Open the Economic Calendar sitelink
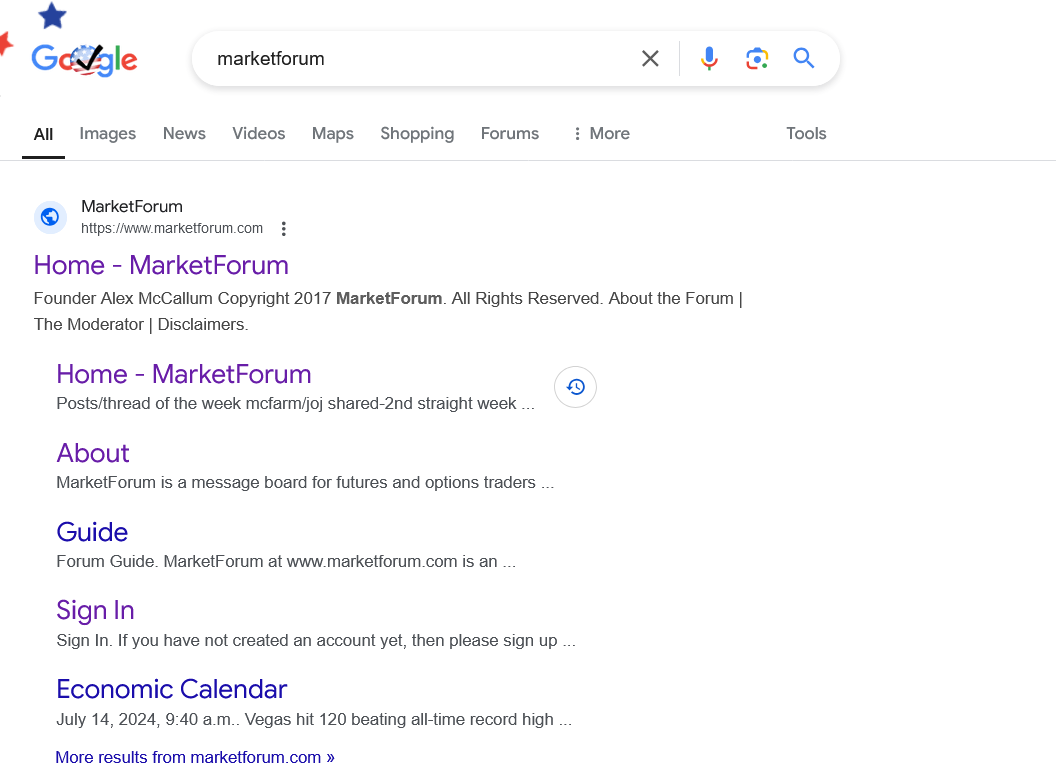Image resolution: width=1056 pixels, height=772 pixels. pos(172,690)
